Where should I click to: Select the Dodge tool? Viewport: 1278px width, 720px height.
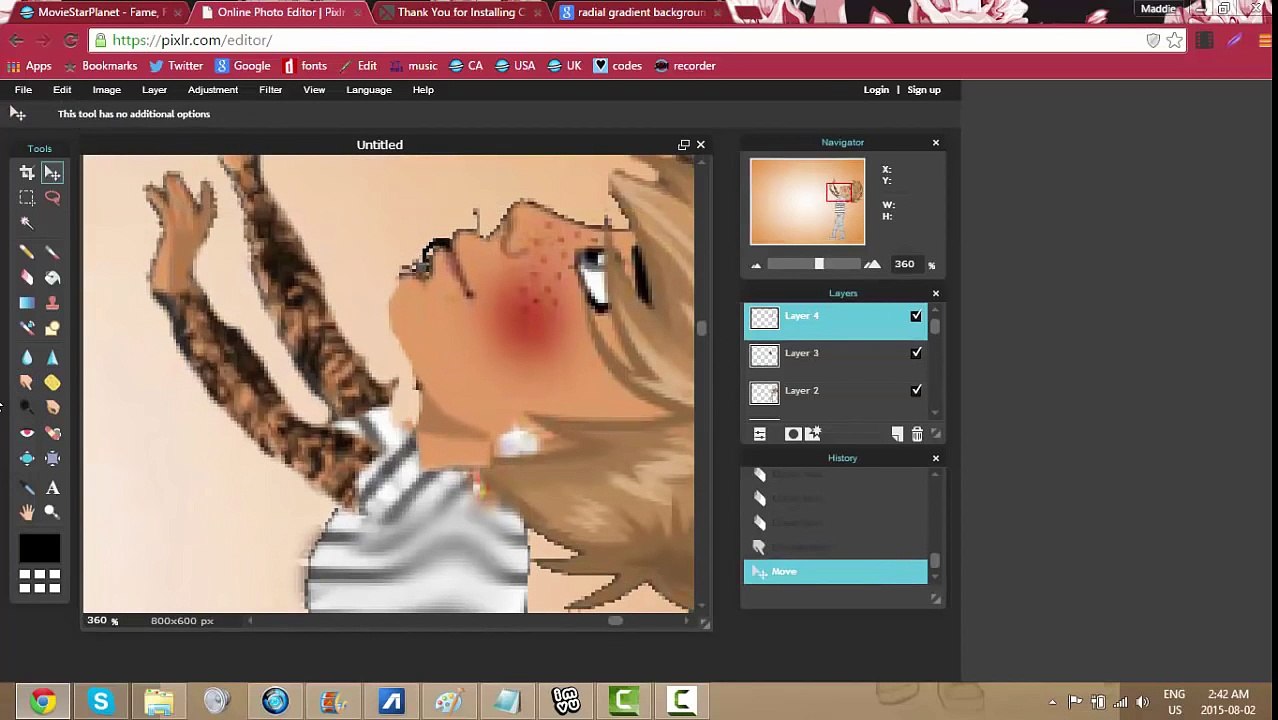coord(27,407)
